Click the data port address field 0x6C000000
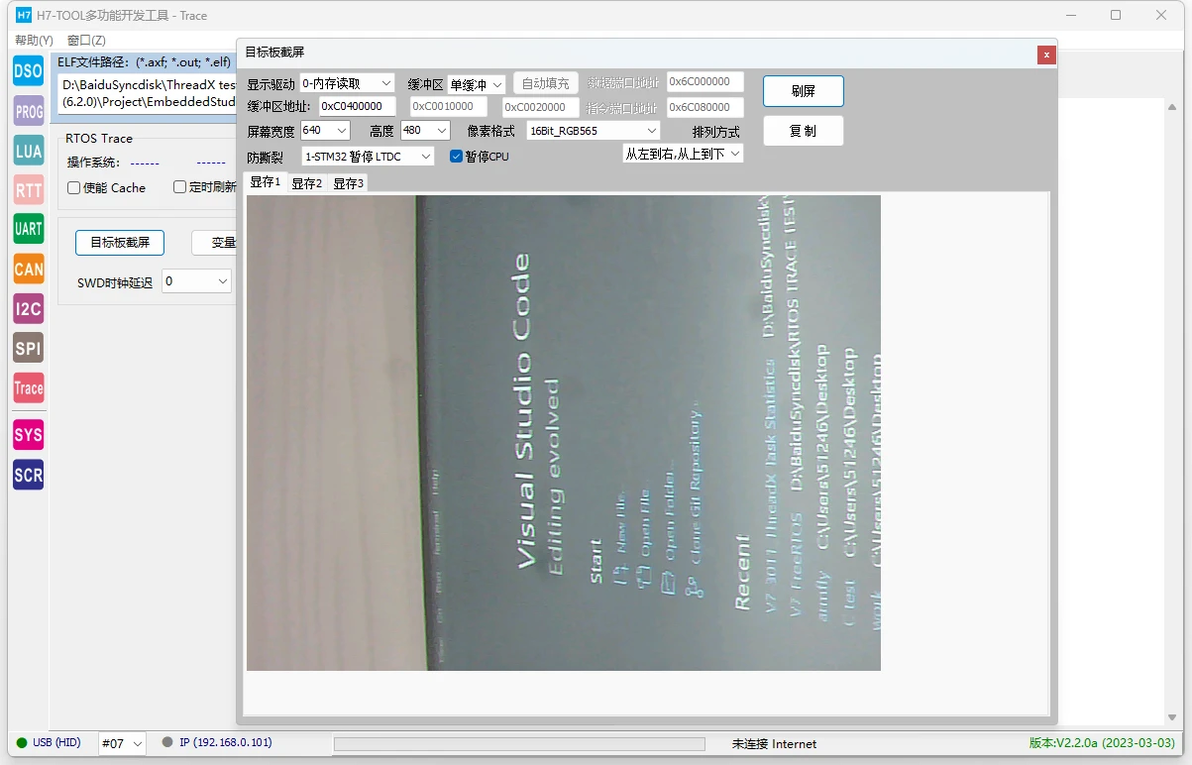This screenshot has width=1192, height=765. [705, 81]
